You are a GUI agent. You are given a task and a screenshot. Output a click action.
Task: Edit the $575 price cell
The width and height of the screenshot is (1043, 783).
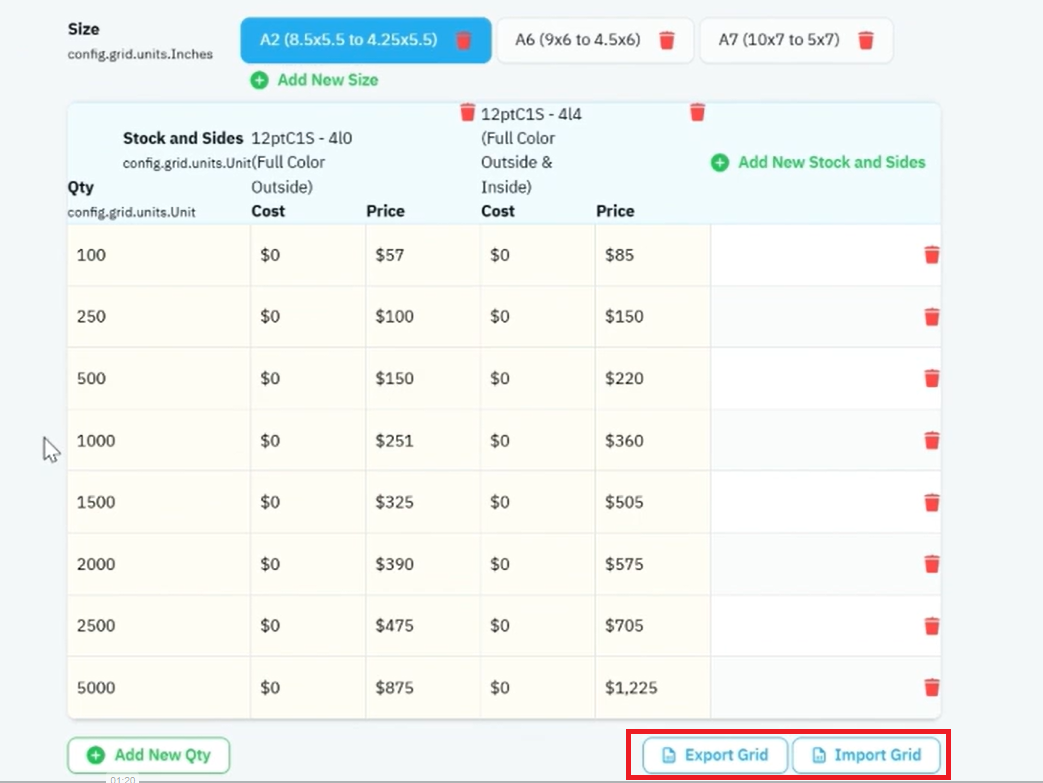click(x=653, y=564)
